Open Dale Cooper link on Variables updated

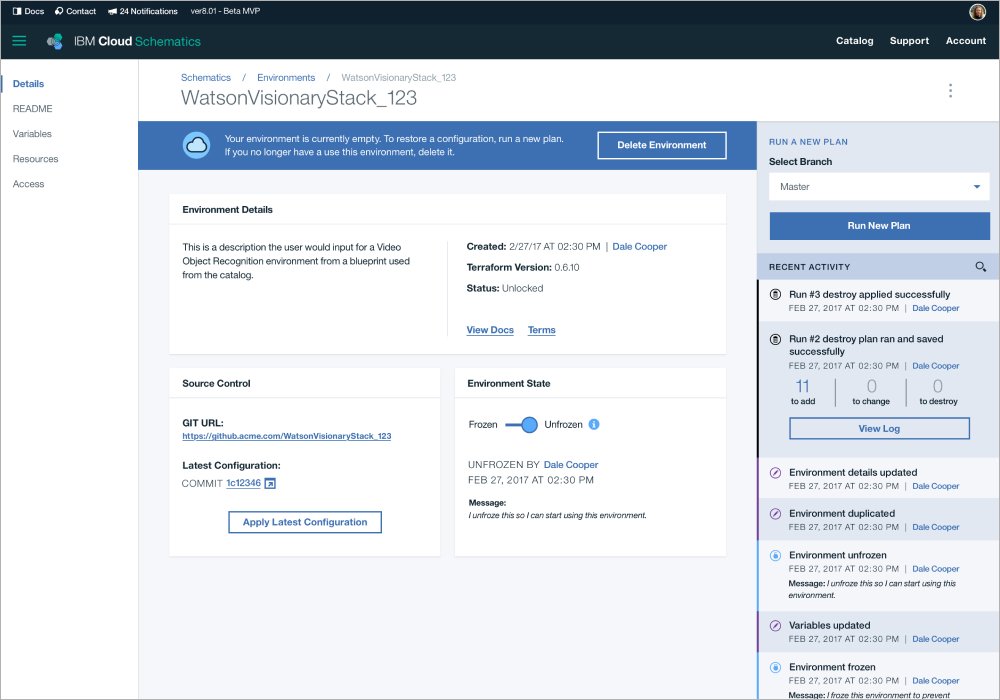pos(935,639)
